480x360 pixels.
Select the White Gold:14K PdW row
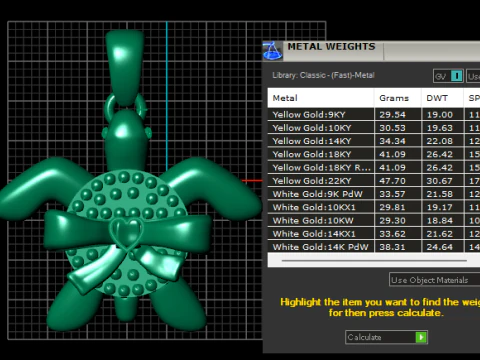pyautogui.click(x=374, y=247)
